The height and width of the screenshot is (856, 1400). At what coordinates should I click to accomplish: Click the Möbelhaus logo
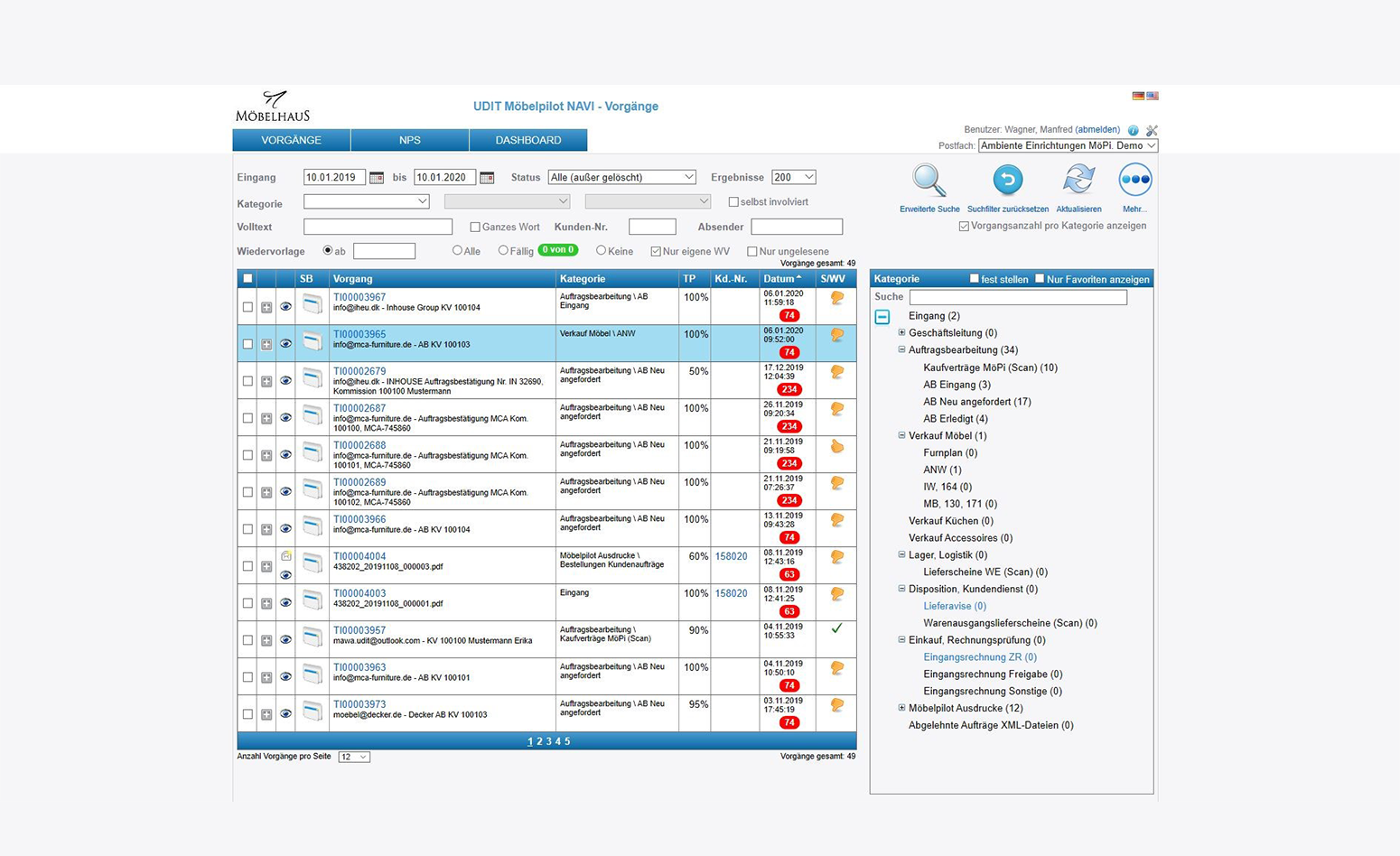pyautogui.click(x=273, y=107)
